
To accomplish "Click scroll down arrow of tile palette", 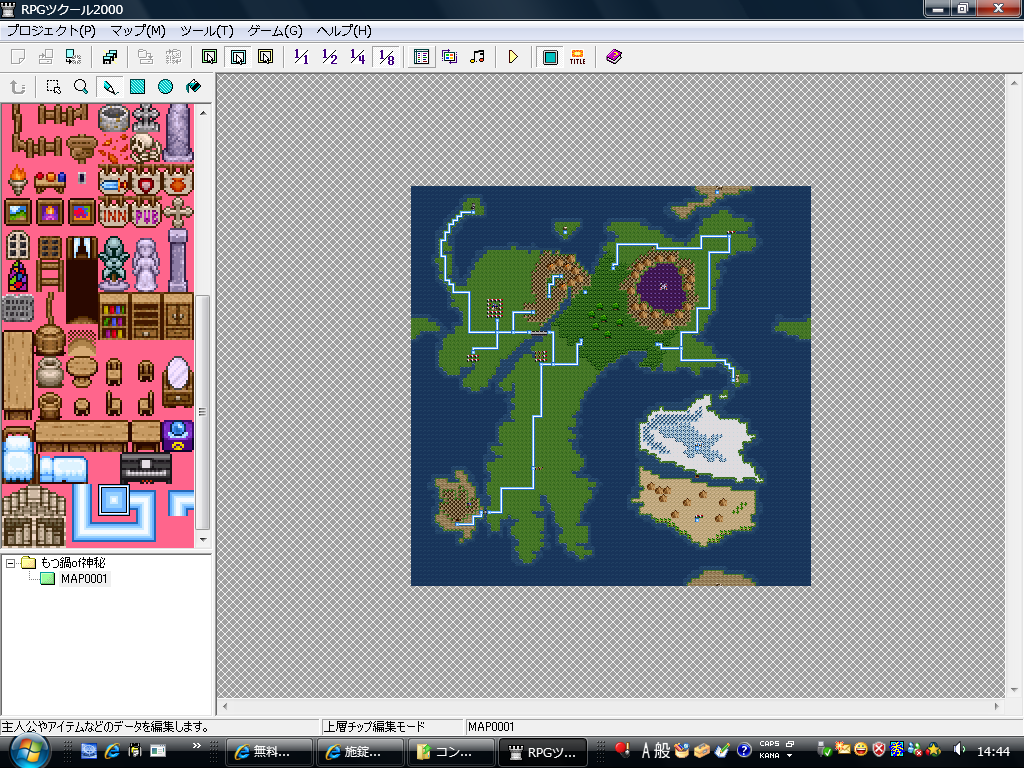I will (203, 539).
